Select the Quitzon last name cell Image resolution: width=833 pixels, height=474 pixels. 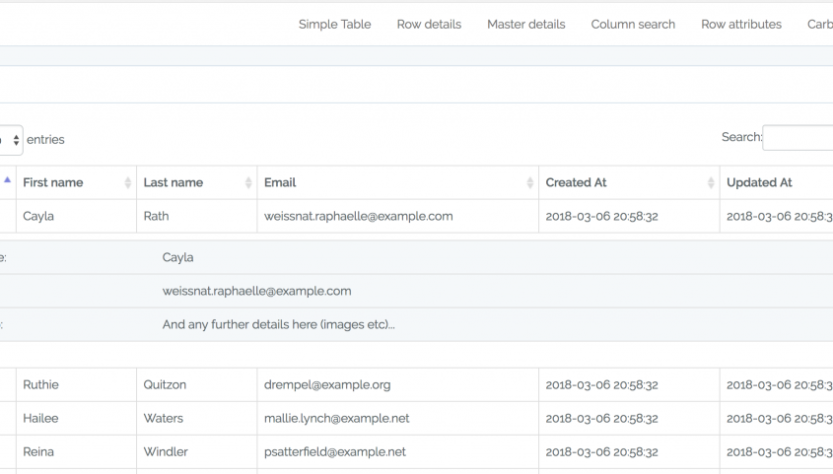197,385
